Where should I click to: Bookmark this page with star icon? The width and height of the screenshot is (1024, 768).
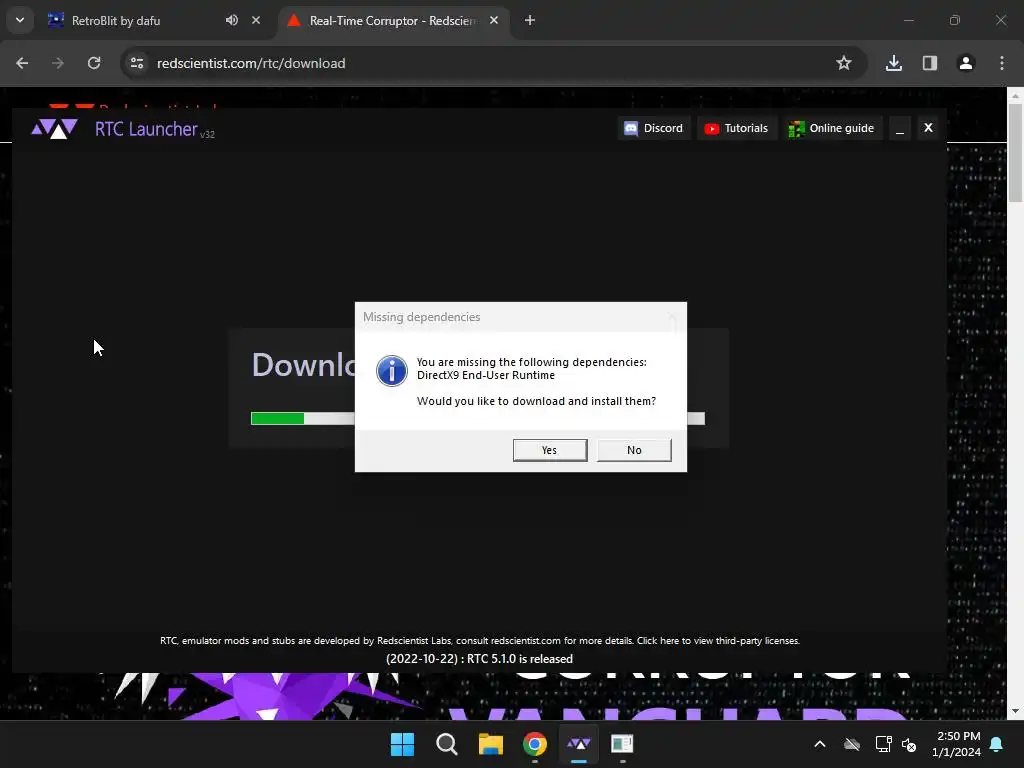pyautogui.click(x=844, y=63)
